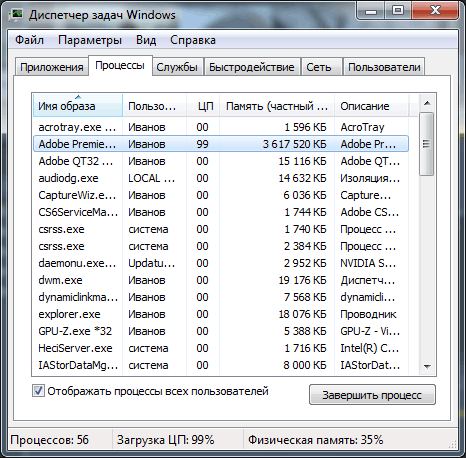
Task: Click the 19 176 КБ memory value
Action: click(302, 280)
